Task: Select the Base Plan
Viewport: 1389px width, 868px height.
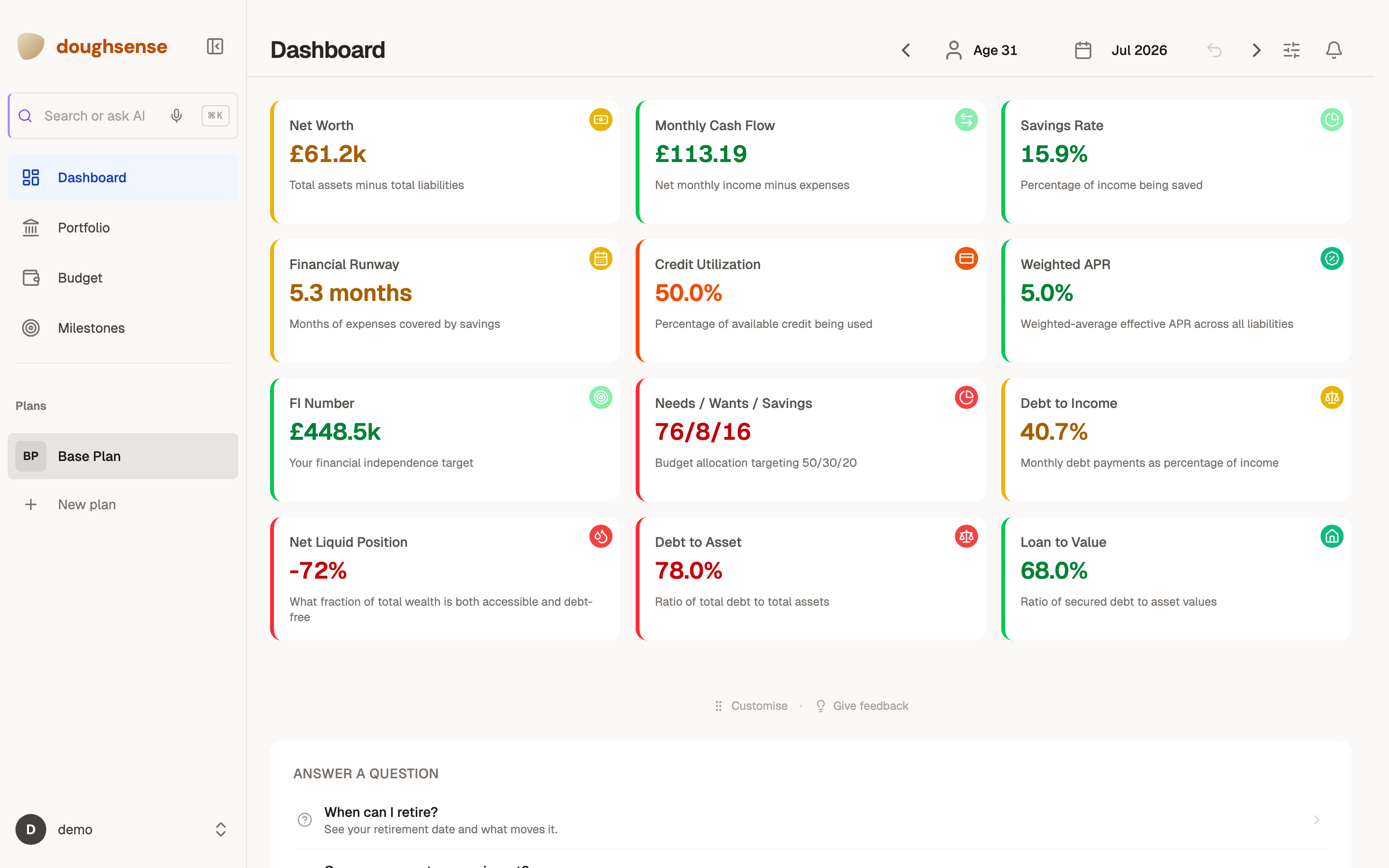Action: pyautogui.click(x=123, y=456)
